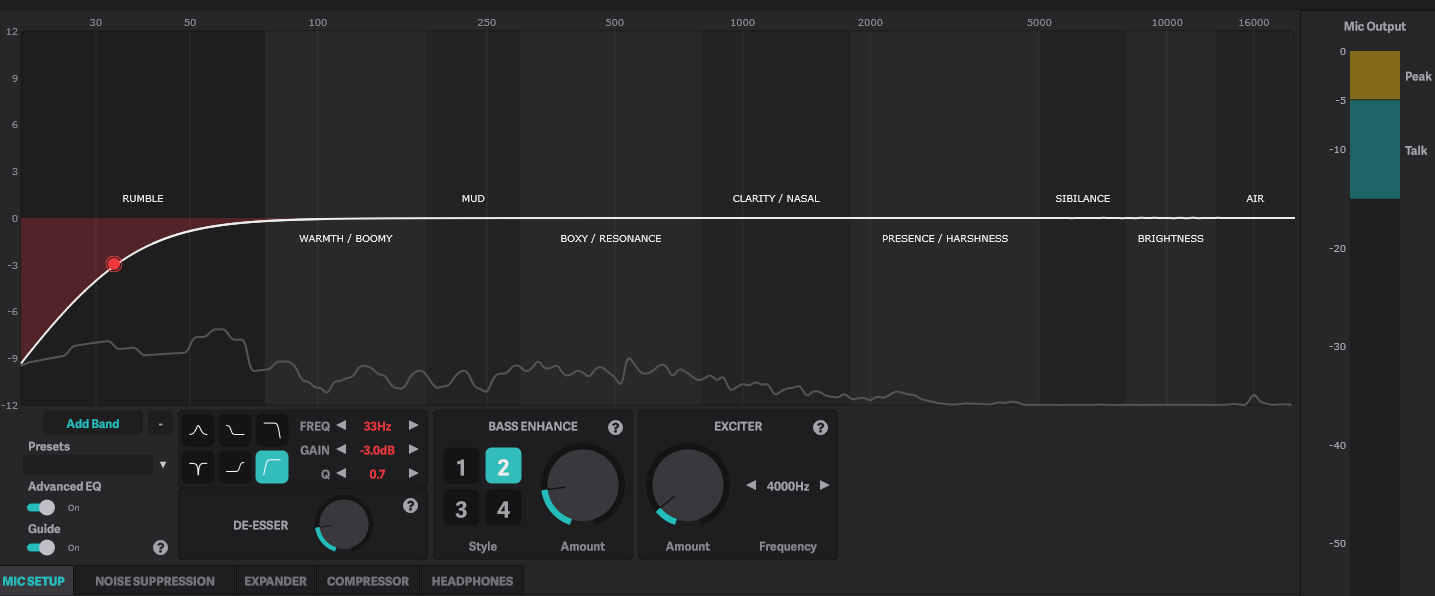Open the NOISE SUPPRESSION tab
The width and height of the screenshot is (1435, 596).
pos(154,580)
